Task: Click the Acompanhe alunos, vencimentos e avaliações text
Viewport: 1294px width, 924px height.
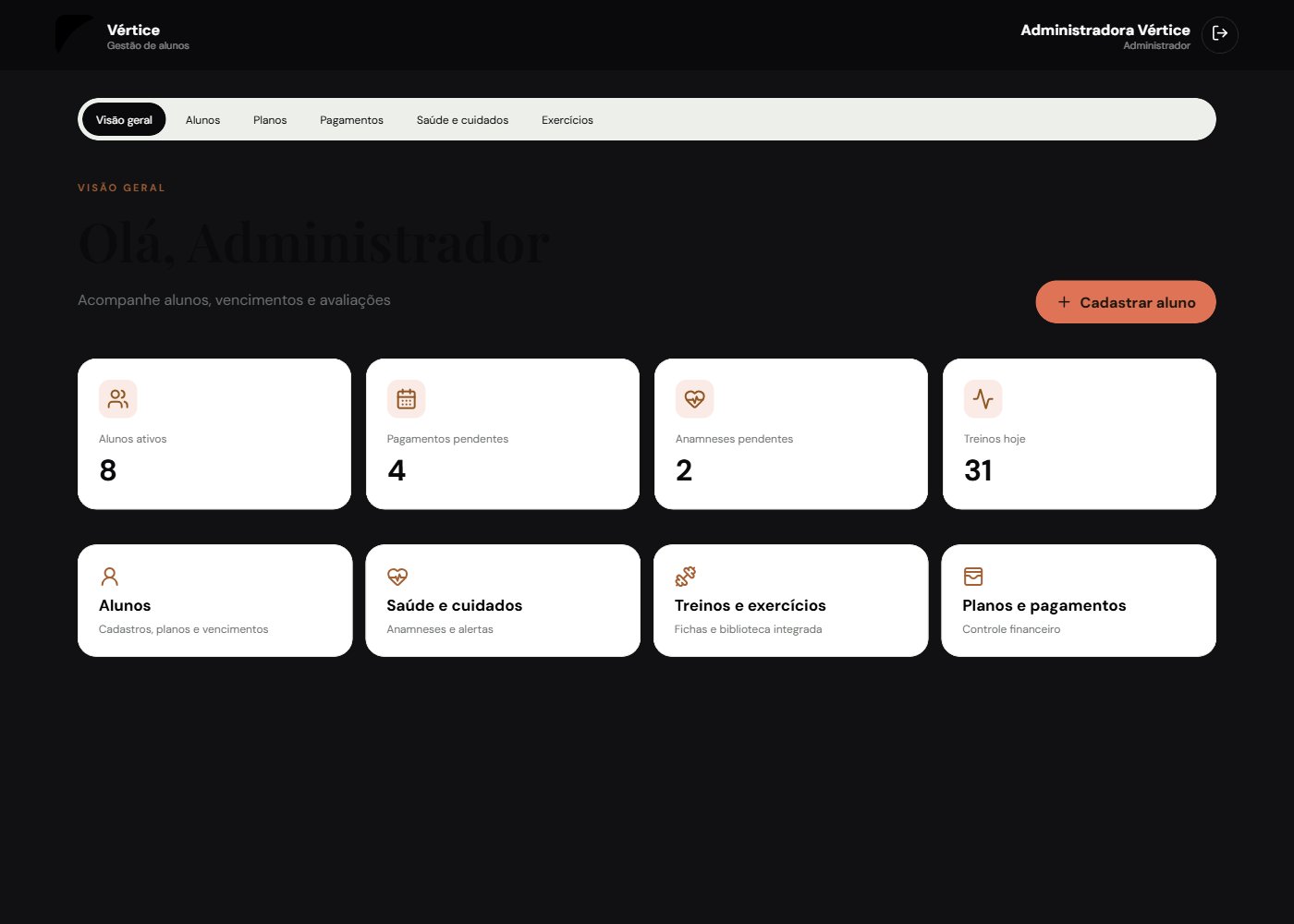Action: pos(234,300)
